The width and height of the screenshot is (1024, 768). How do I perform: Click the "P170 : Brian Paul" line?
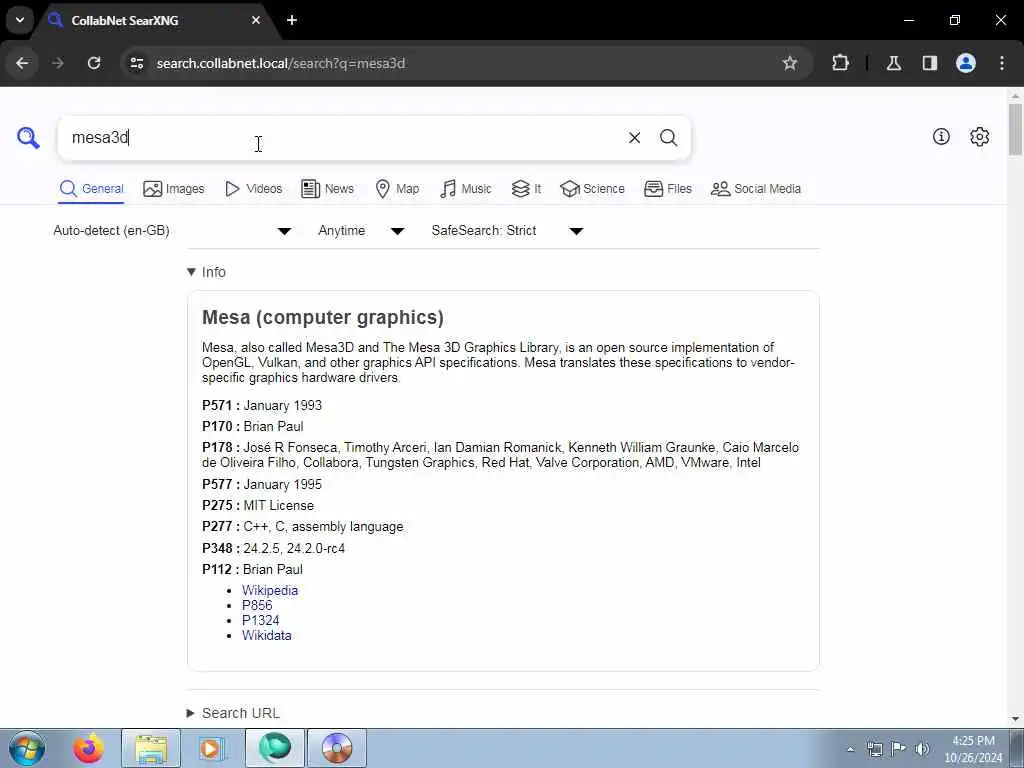click(x=253, y=426)
